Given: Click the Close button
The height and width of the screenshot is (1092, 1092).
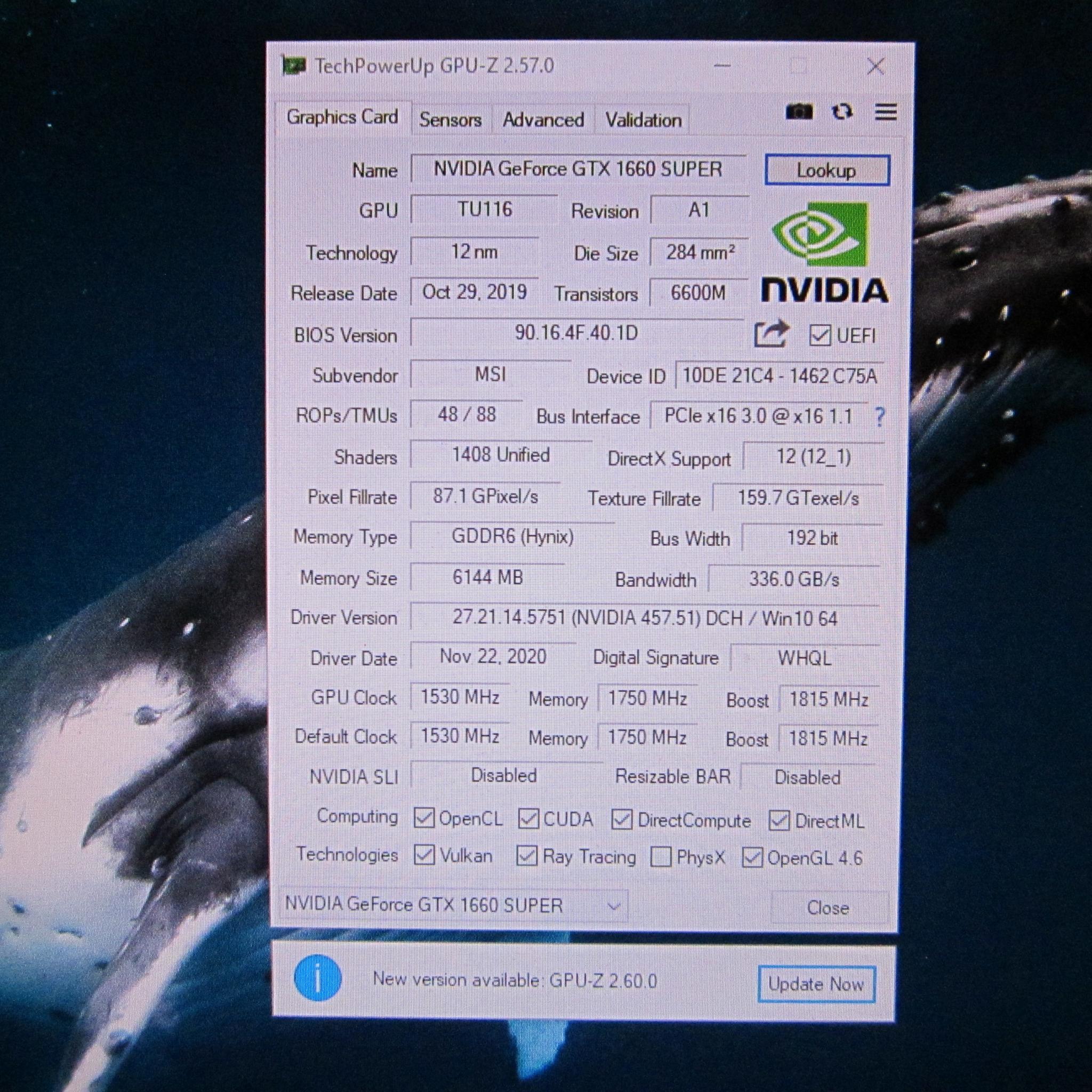Looking at the screenshot, I should 828,908.
